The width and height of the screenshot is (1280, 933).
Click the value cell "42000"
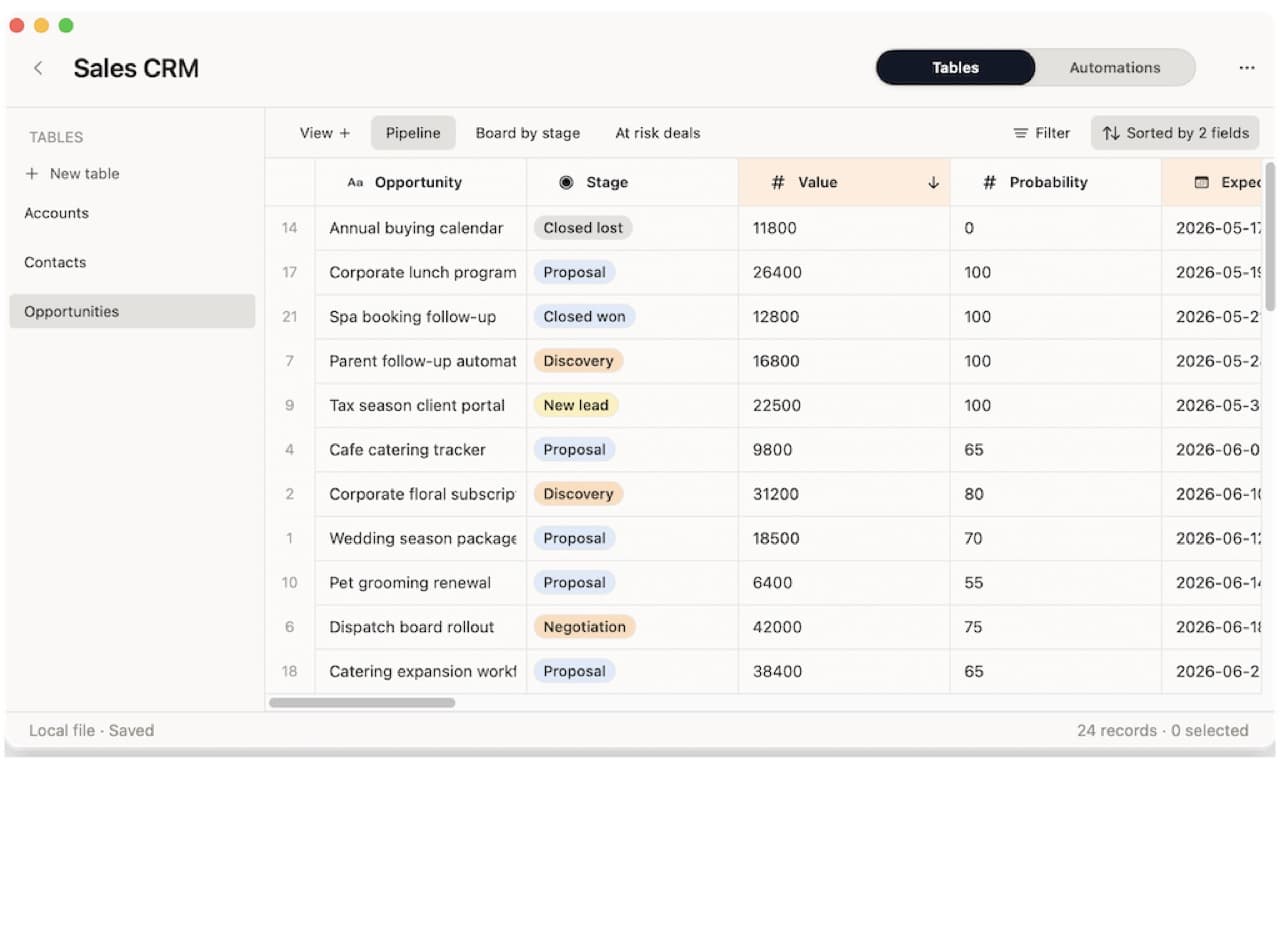(844, 627)
